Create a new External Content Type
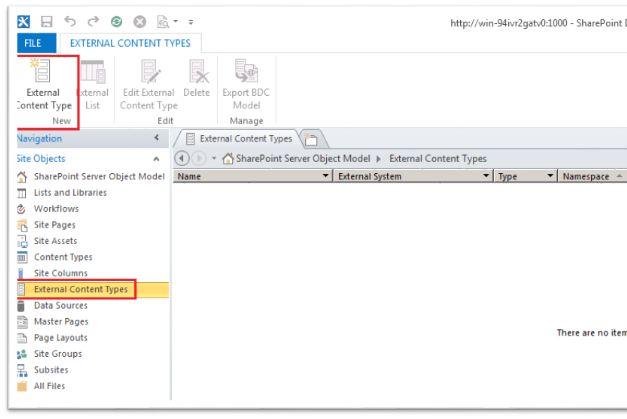Screen dimensions: 627x419 44,85
